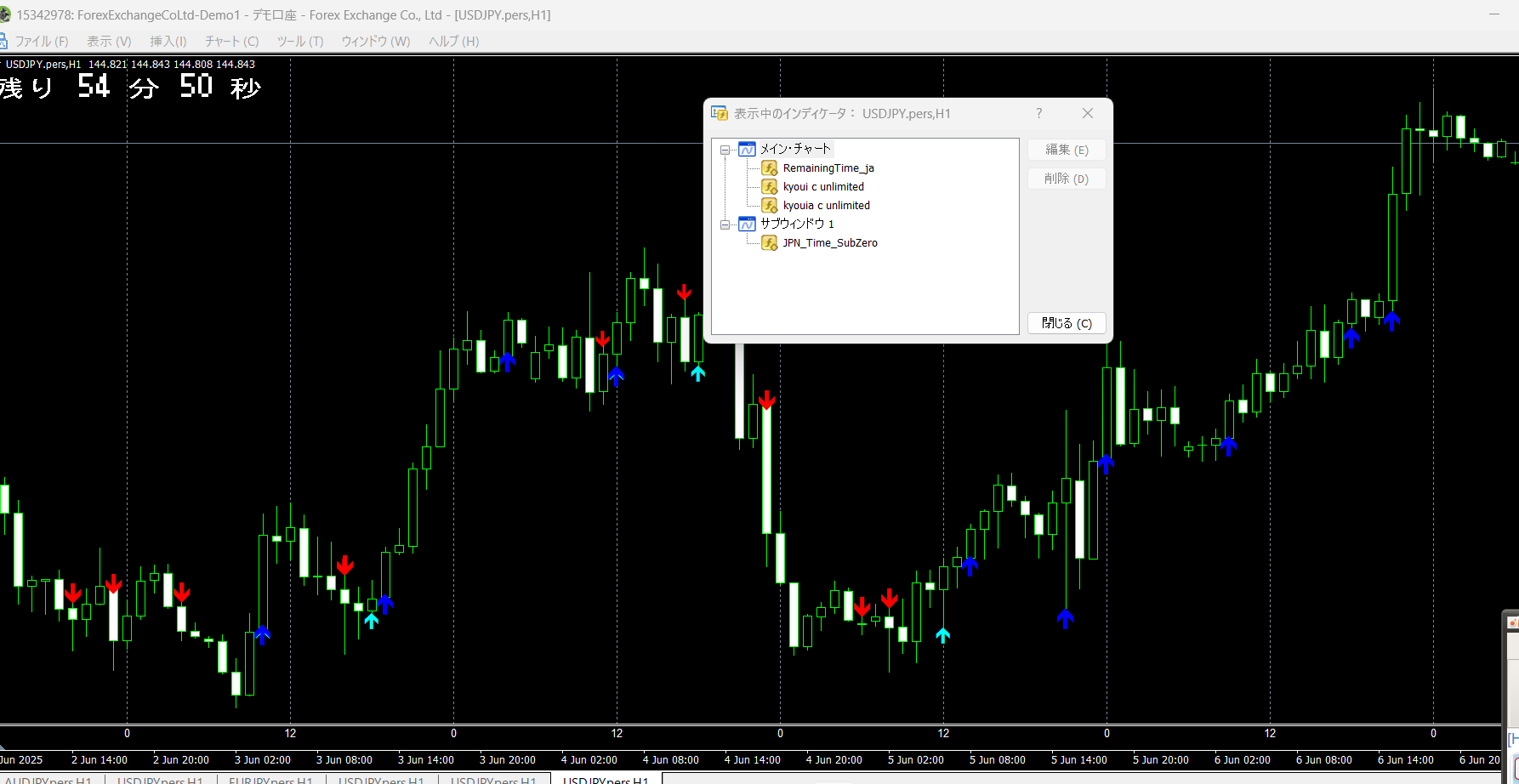Click the RemainingTime_ja indicator icon
Image resolution: width=1519 pixels, height=784 pixels.
[770, 168]
